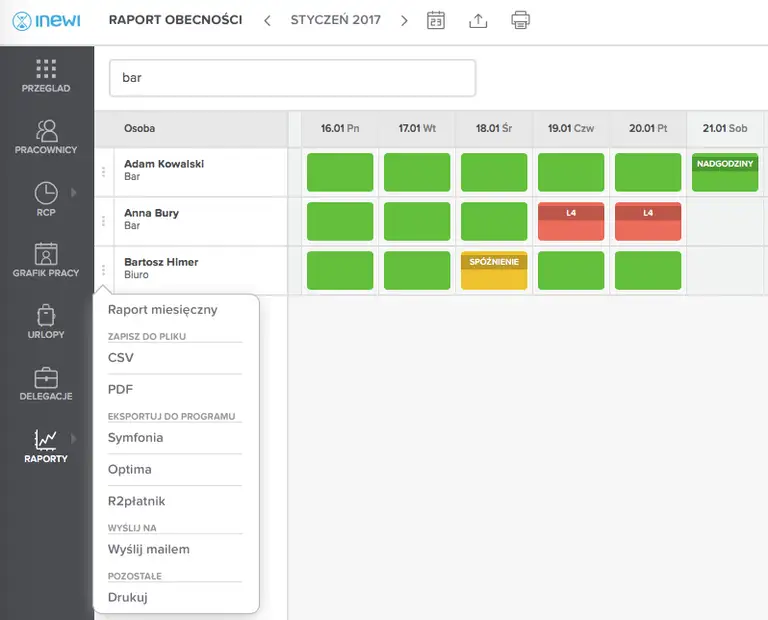Select Raport miesięczny from the menu
This screenshot has height=620, width=768.
click(162, 310)
